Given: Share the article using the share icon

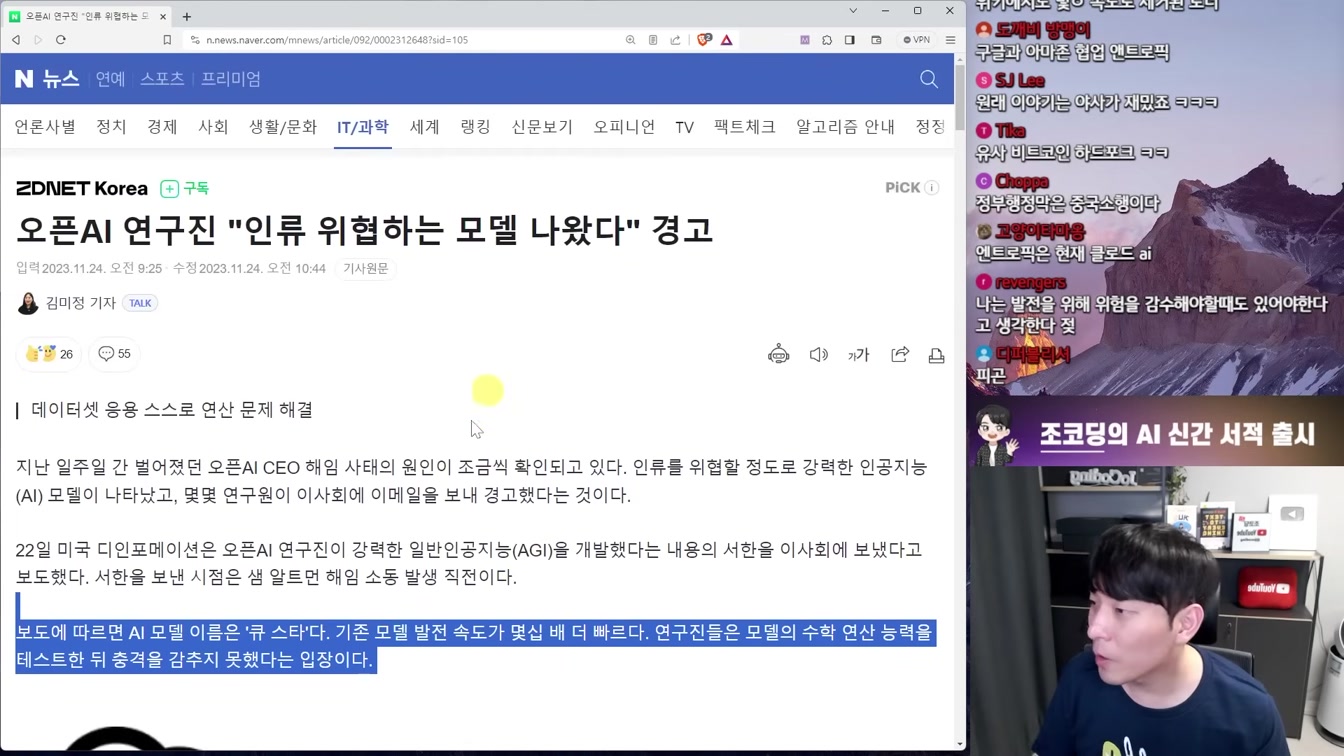Looking at the screenshot, I should click(x=900, y=354).
